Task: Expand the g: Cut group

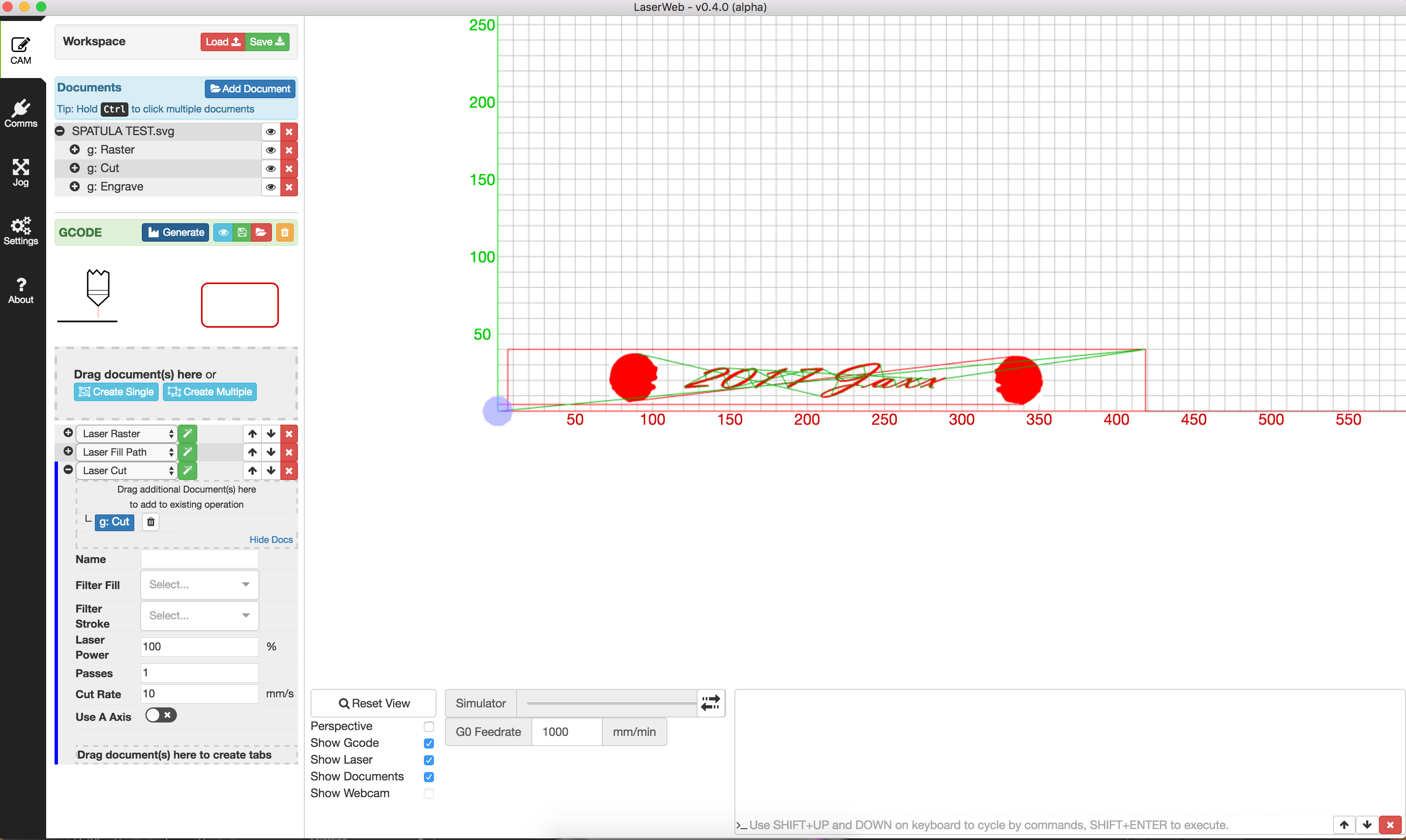Action: click(75, 168)
